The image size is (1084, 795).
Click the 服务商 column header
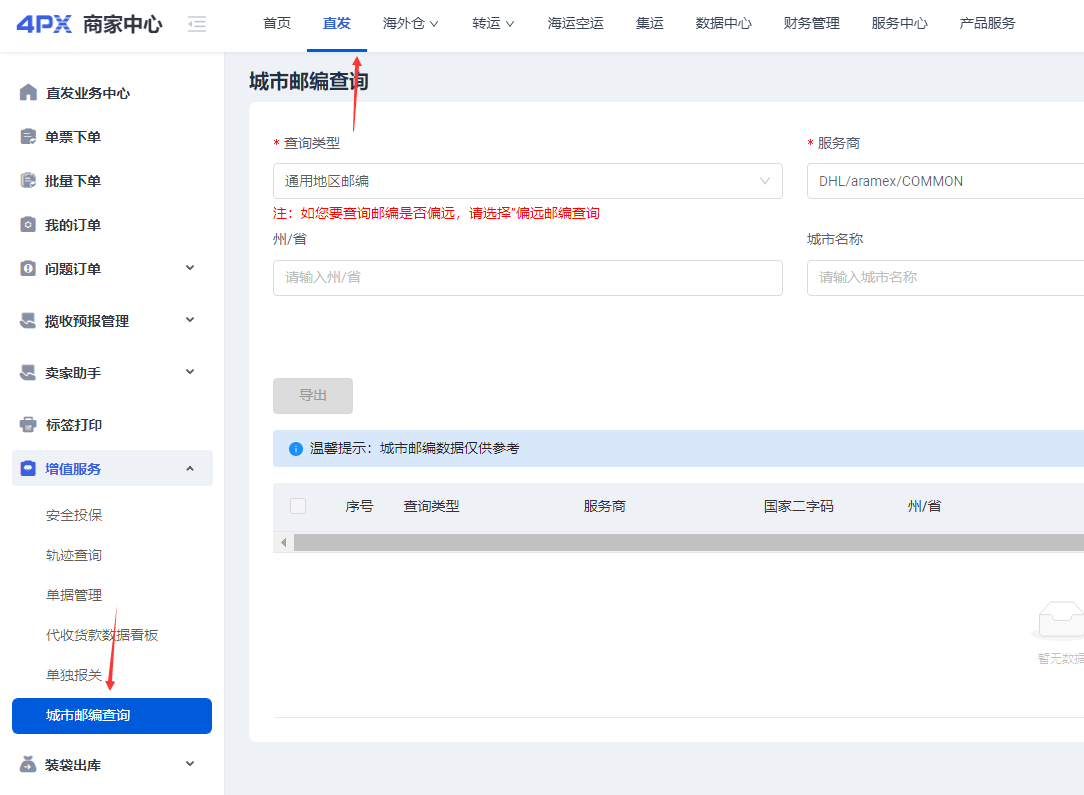(x=604, y=506)
